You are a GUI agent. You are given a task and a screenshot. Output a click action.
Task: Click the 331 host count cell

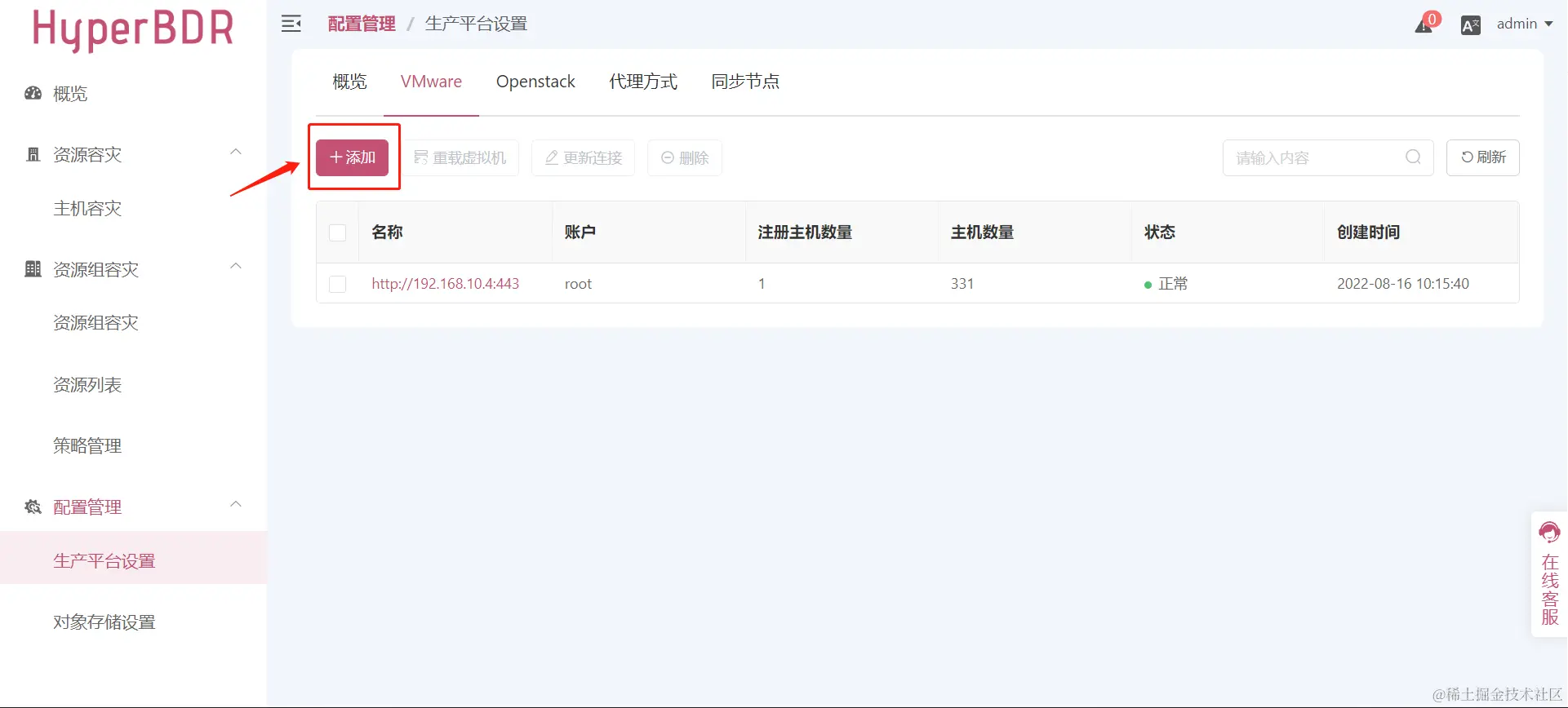pyautogui.click(x=962, y=284)
